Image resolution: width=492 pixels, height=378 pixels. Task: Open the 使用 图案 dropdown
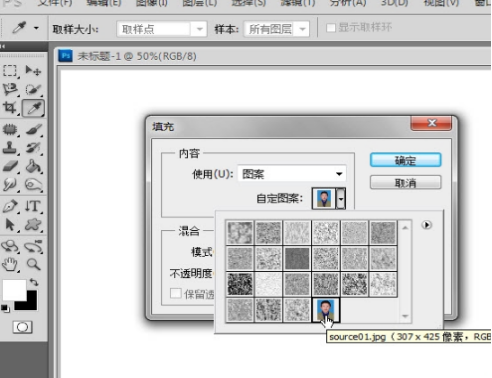tap(292, 174)
